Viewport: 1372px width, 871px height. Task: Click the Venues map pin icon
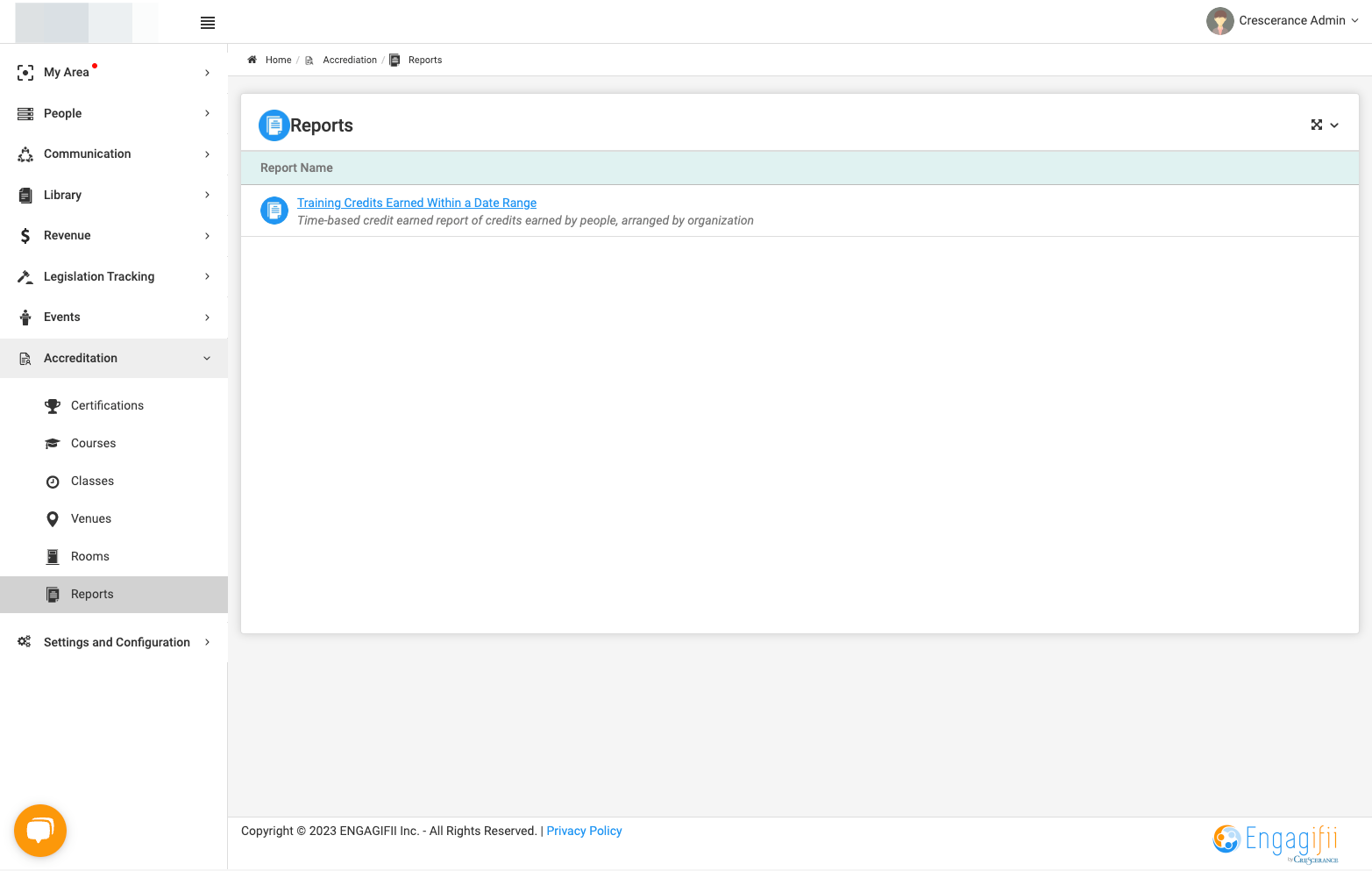click(53, 519)
